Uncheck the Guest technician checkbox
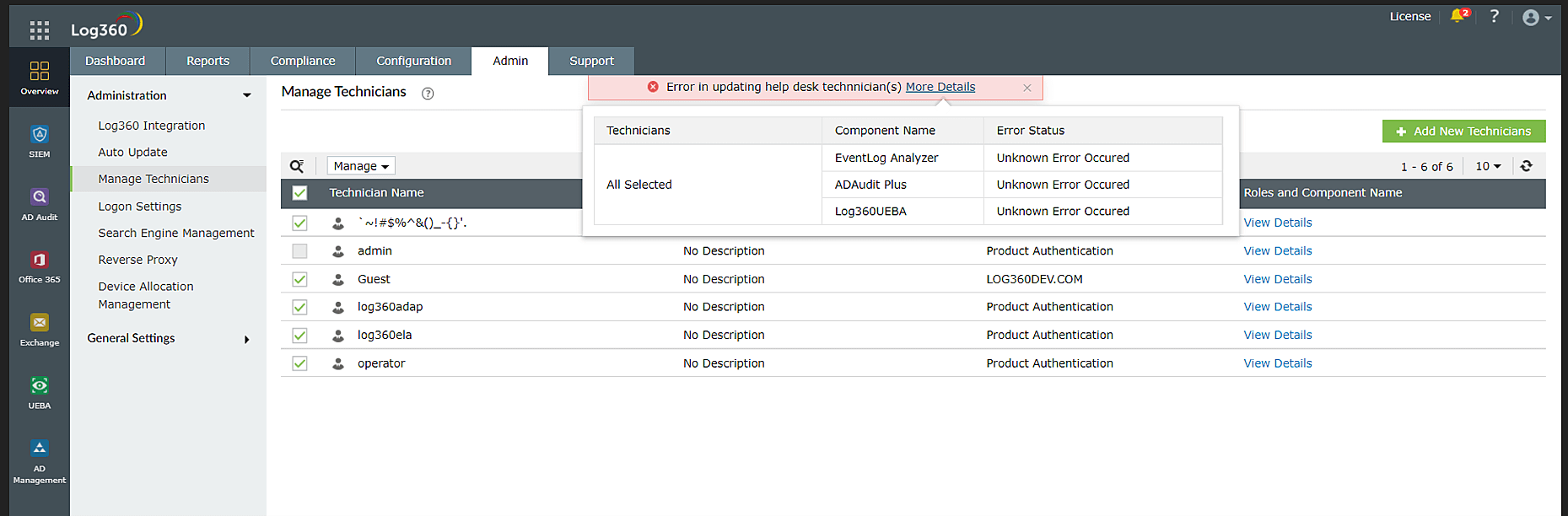Image resolution: width=1568 pixels, height=516 pixels. [x=299, y=279]
